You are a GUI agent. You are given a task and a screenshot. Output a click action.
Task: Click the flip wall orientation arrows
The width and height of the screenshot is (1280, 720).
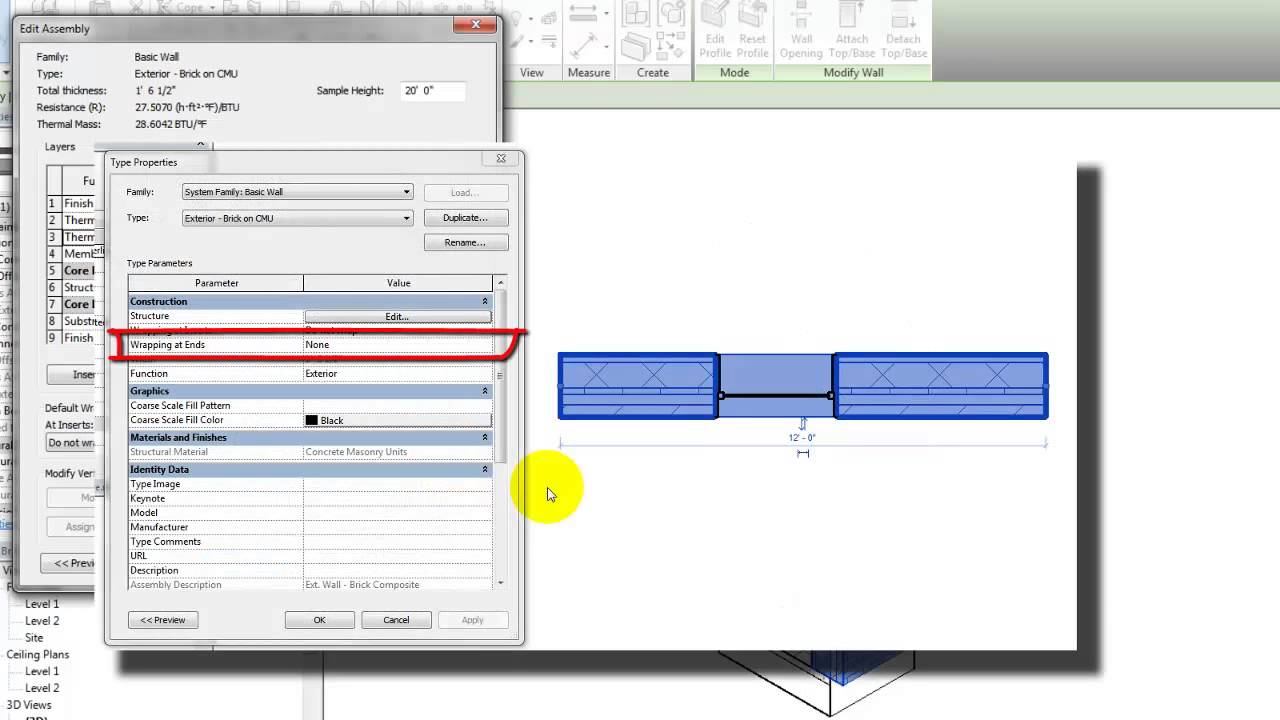point(802,424)
